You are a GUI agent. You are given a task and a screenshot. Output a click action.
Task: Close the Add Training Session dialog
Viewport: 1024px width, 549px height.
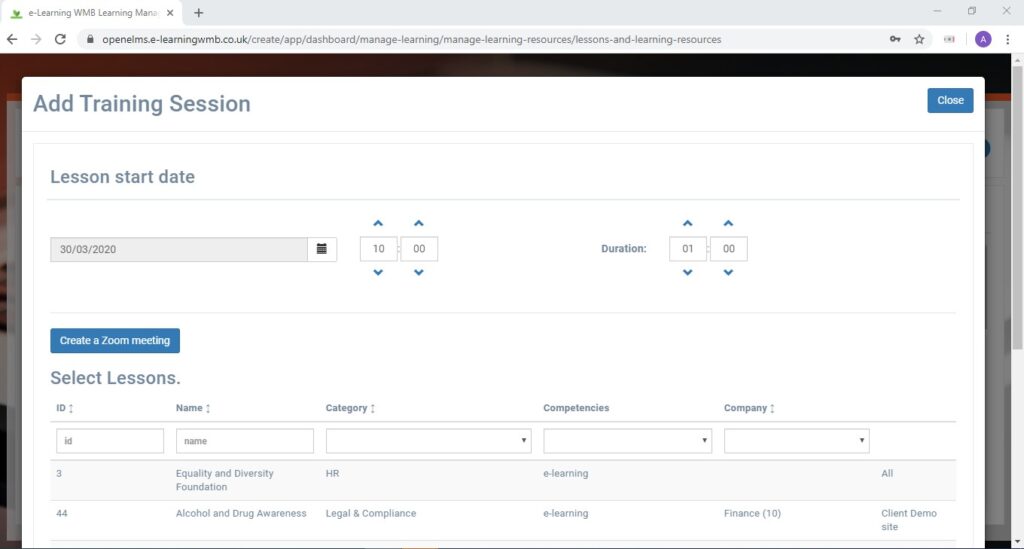[x=950, y=101]
